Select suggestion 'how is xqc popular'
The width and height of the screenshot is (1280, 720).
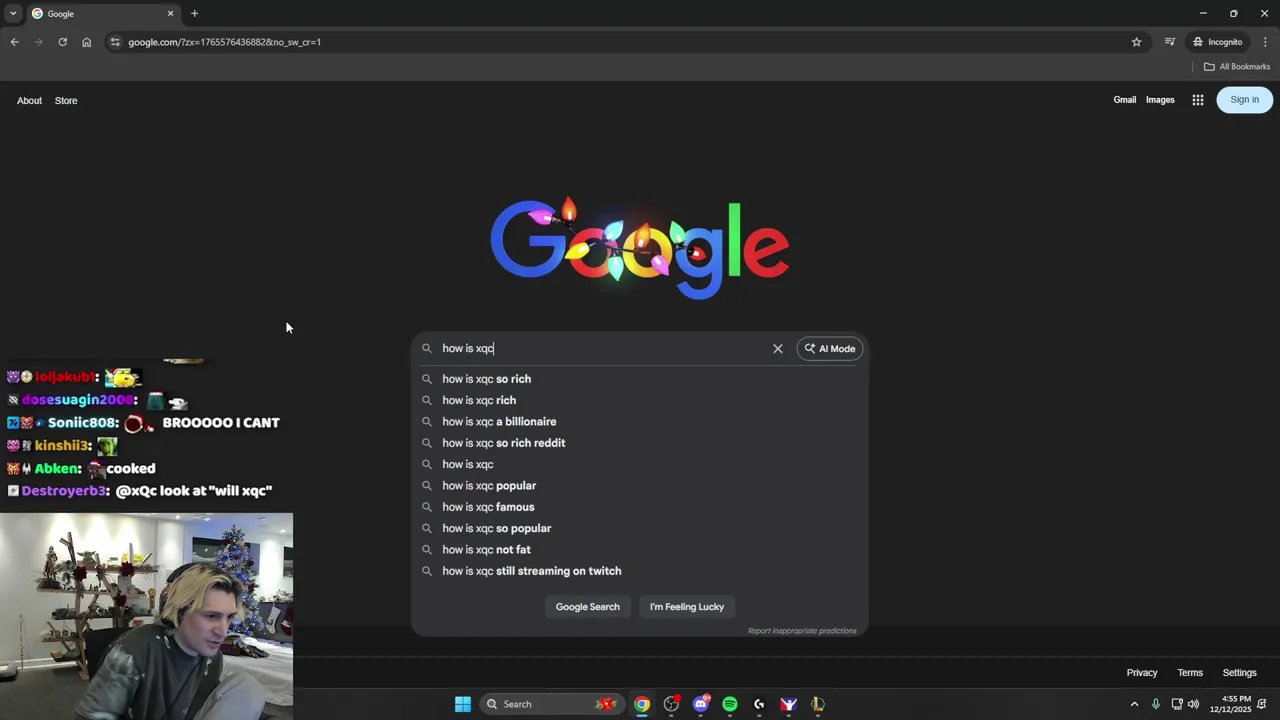pos(640,485)
